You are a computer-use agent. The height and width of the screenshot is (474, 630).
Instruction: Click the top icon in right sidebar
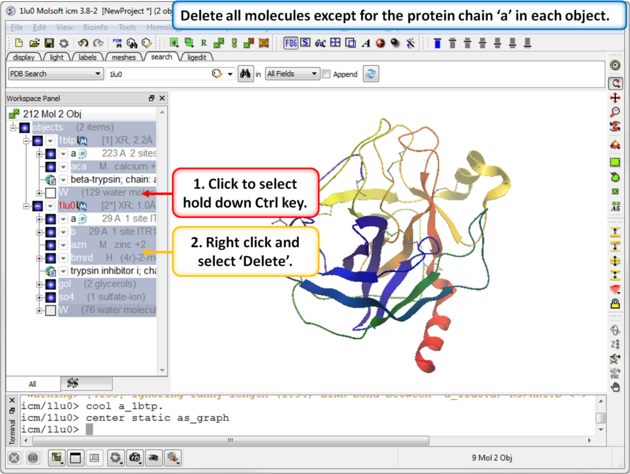(x=615, y=65)
